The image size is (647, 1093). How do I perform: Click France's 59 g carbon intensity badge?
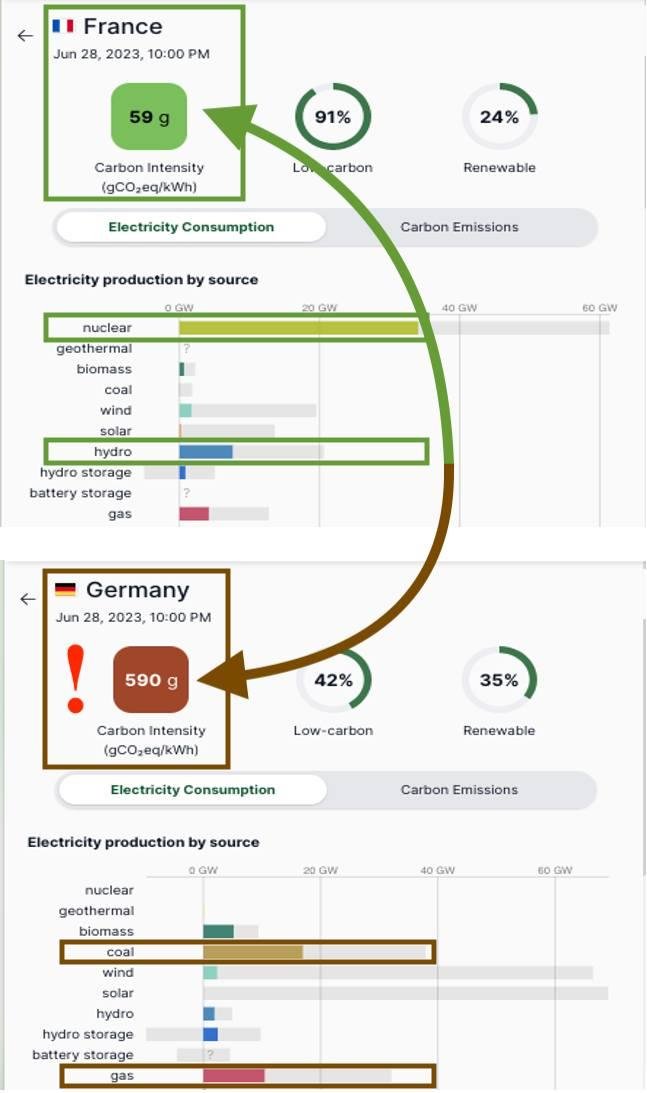[149, 117]
